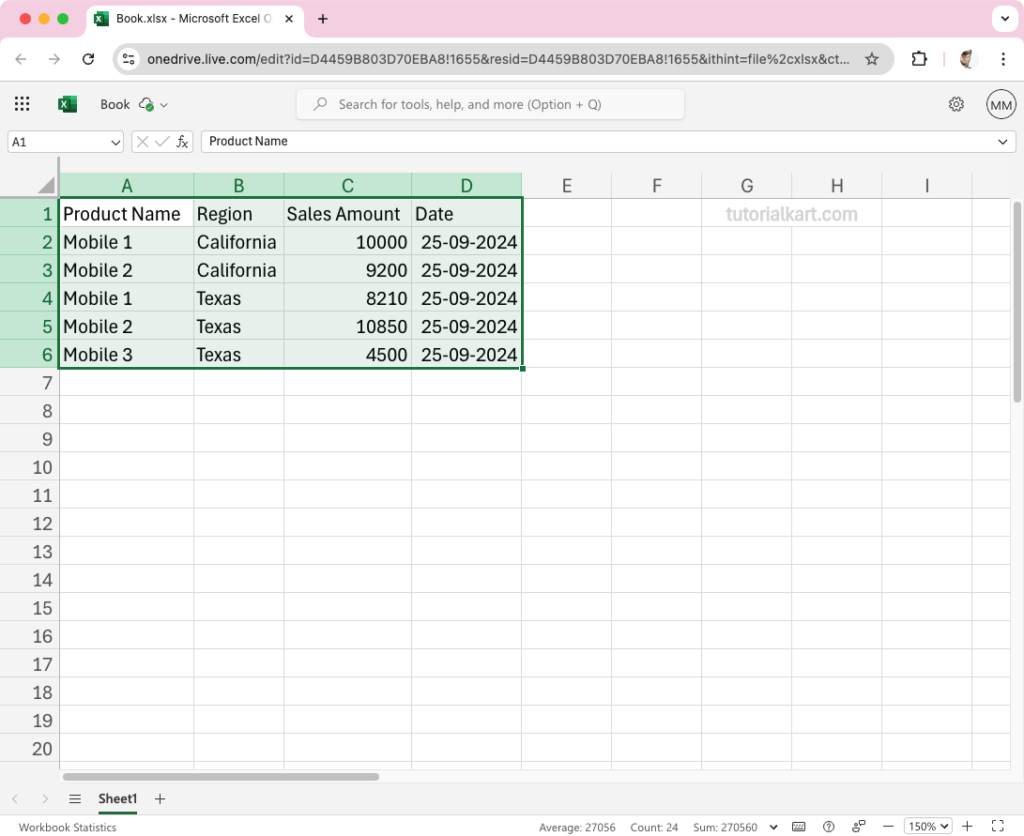Open the sheet list menu icon
This screenshot has height=836, width=1024.
[x=75, y=799]
